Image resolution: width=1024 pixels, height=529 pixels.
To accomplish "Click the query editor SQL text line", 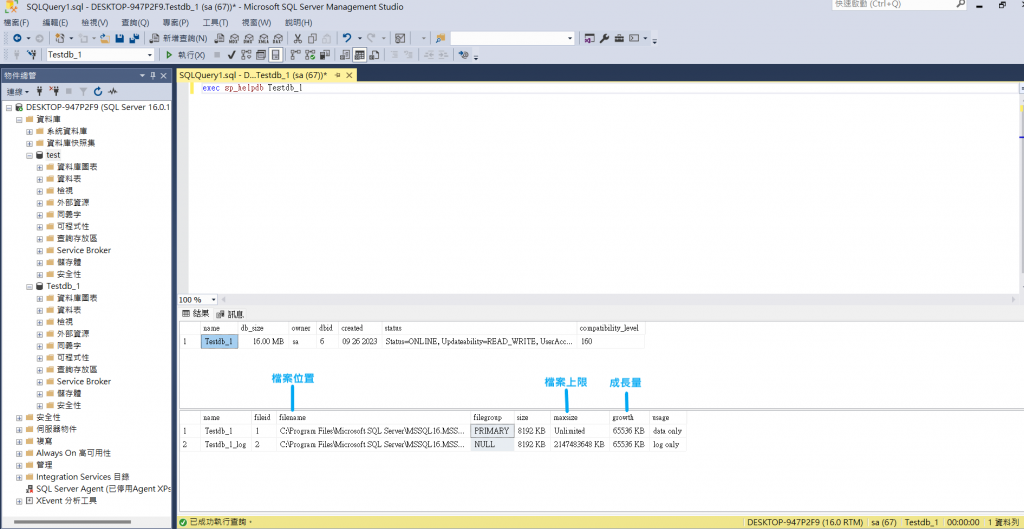I will pos(252,88).
